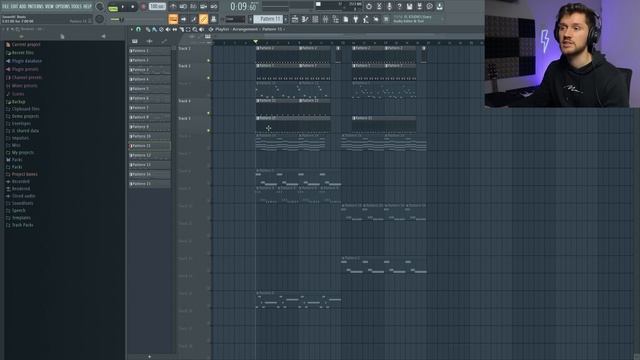
Task: Open the Pattern 11 selector dropdown
Action: pyautogui.click(x=268, y=19)
